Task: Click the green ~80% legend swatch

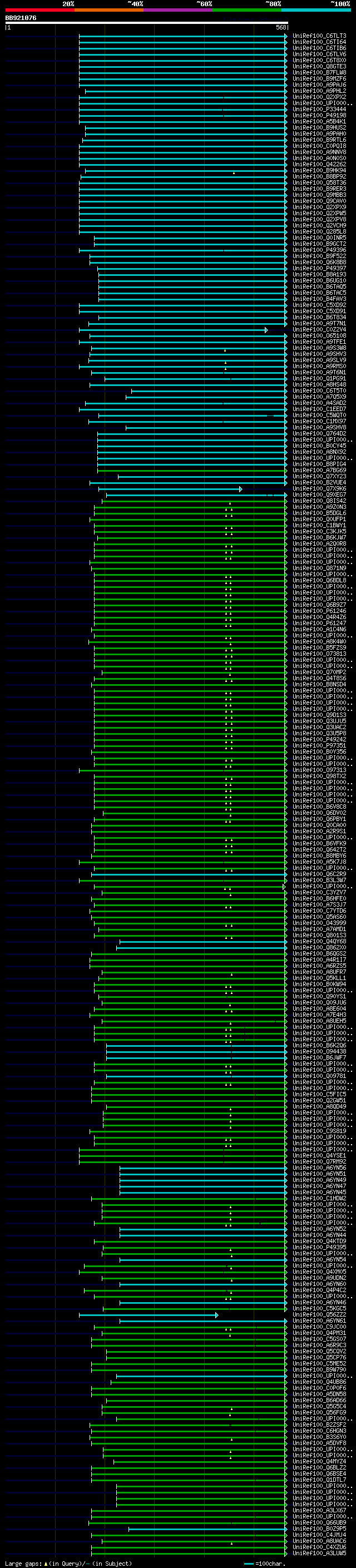Action: coord(247,10)
